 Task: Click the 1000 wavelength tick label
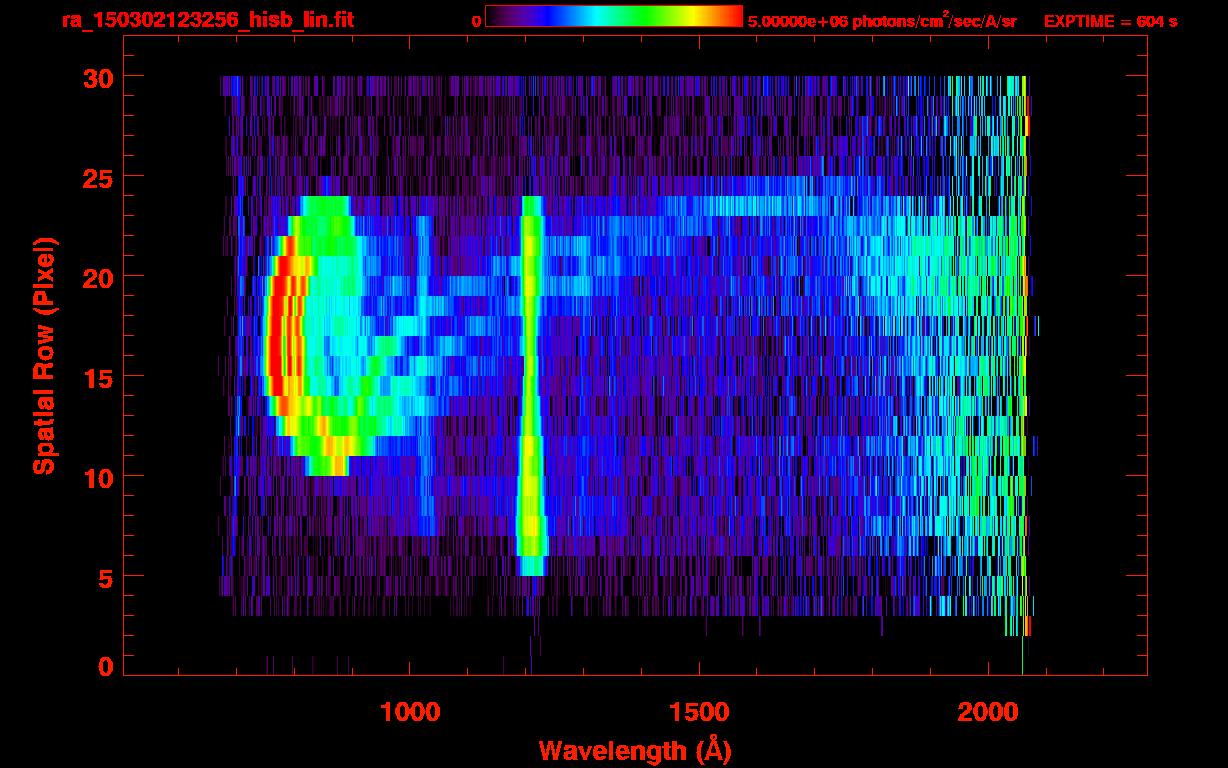[411, 711]
